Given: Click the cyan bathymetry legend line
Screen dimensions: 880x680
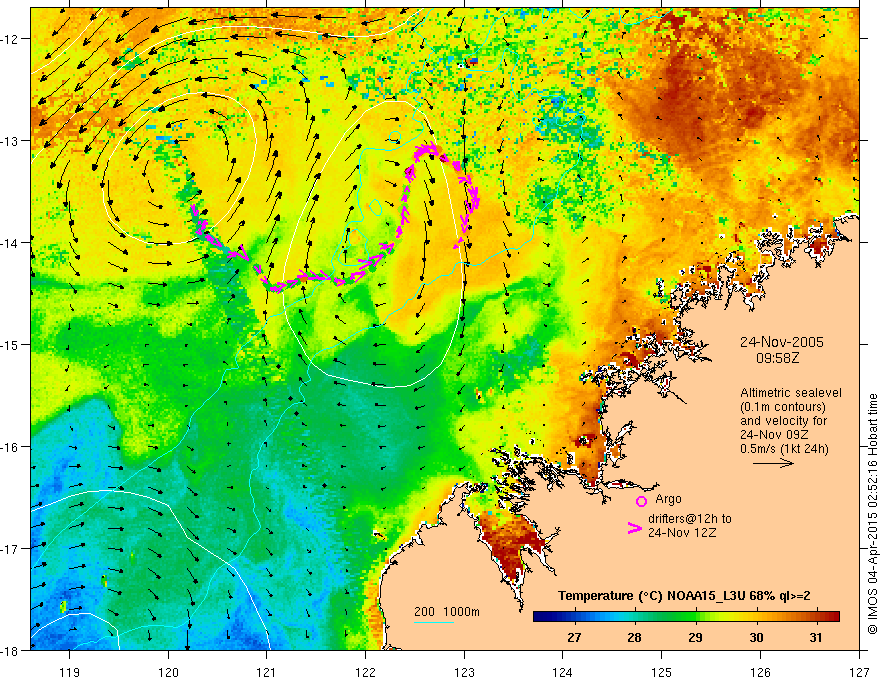Looking at the screenshot, I should 434,622.
